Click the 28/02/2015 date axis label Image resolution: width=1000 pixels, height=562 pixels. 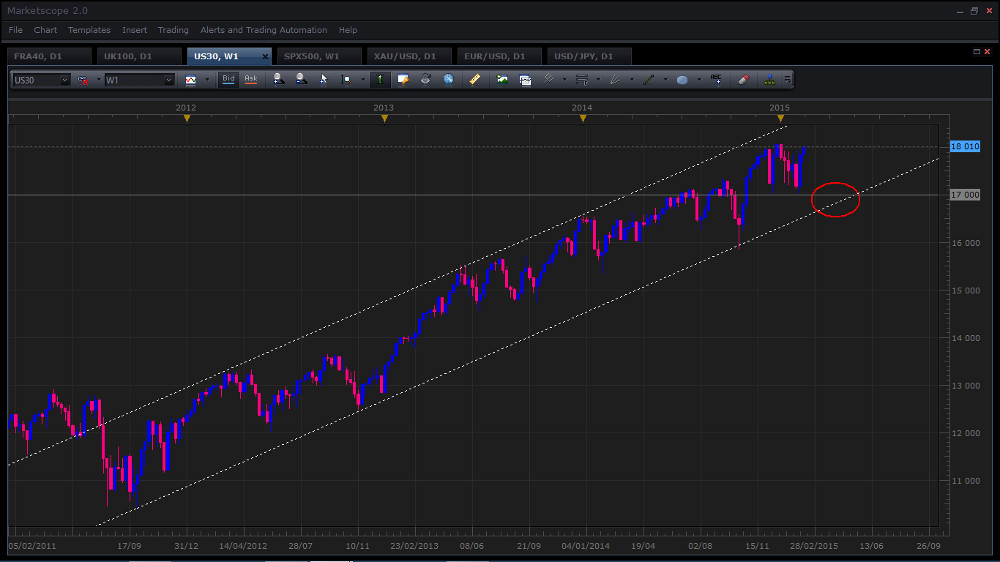point(814,546)
